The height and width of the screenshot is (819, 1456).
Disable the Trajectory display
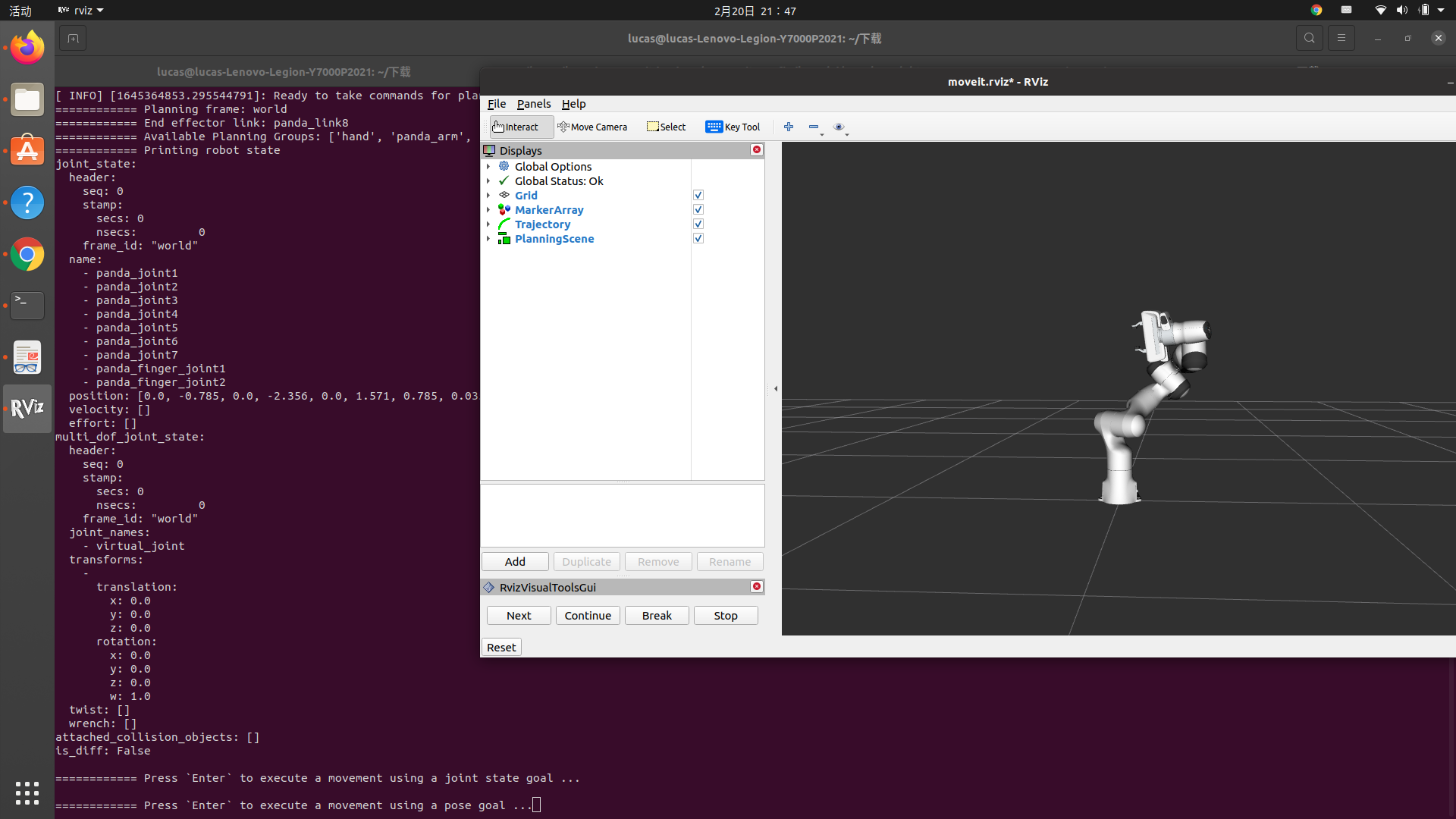698,224
